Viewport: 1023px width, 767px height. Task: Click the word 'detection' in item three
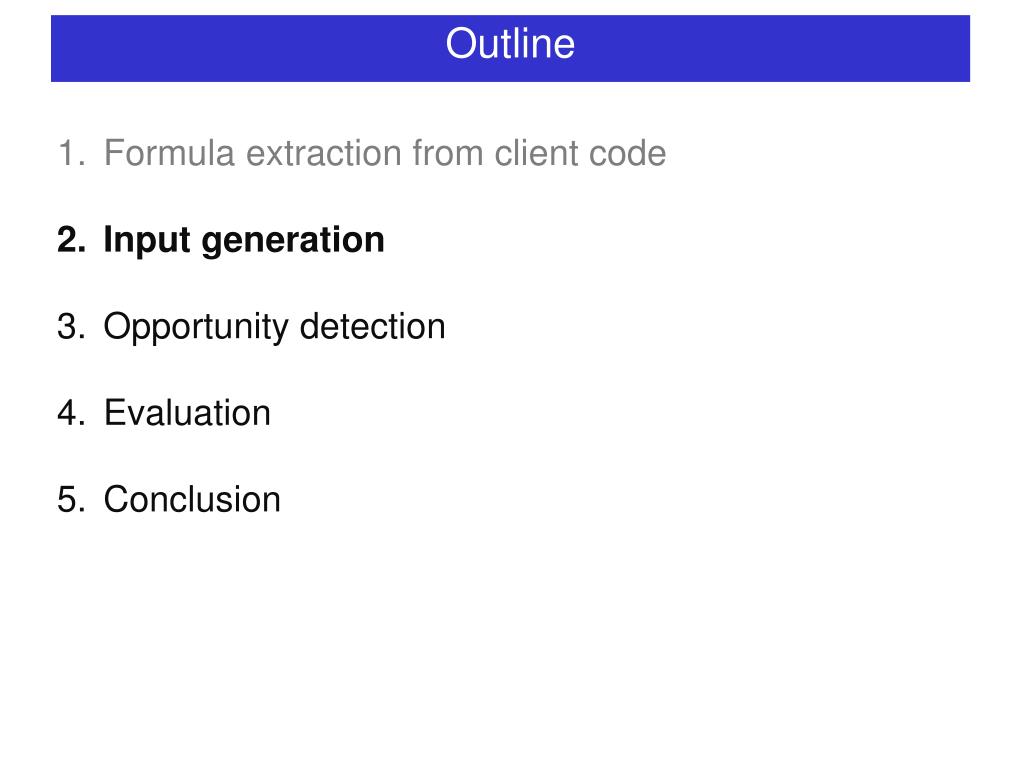373,326
